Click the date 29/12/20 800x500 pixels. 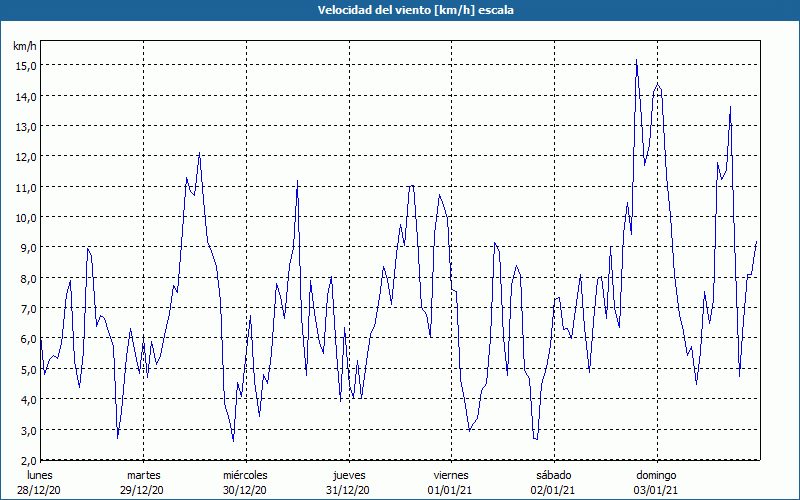(142, 490)
